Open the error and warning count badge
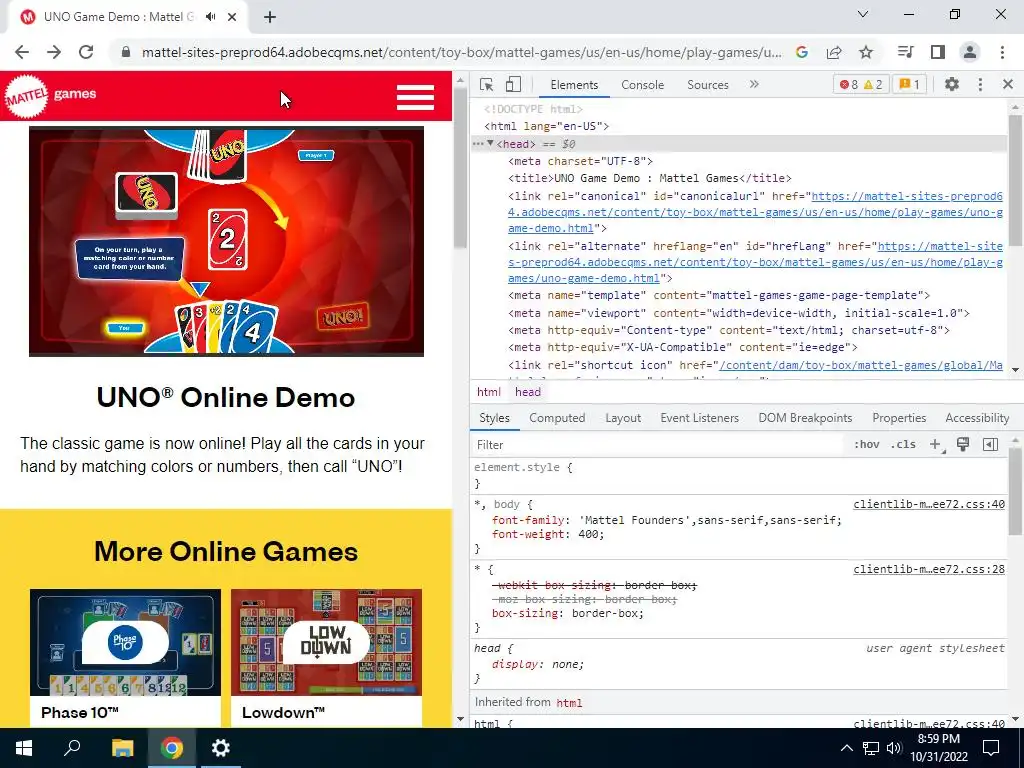 861,84
